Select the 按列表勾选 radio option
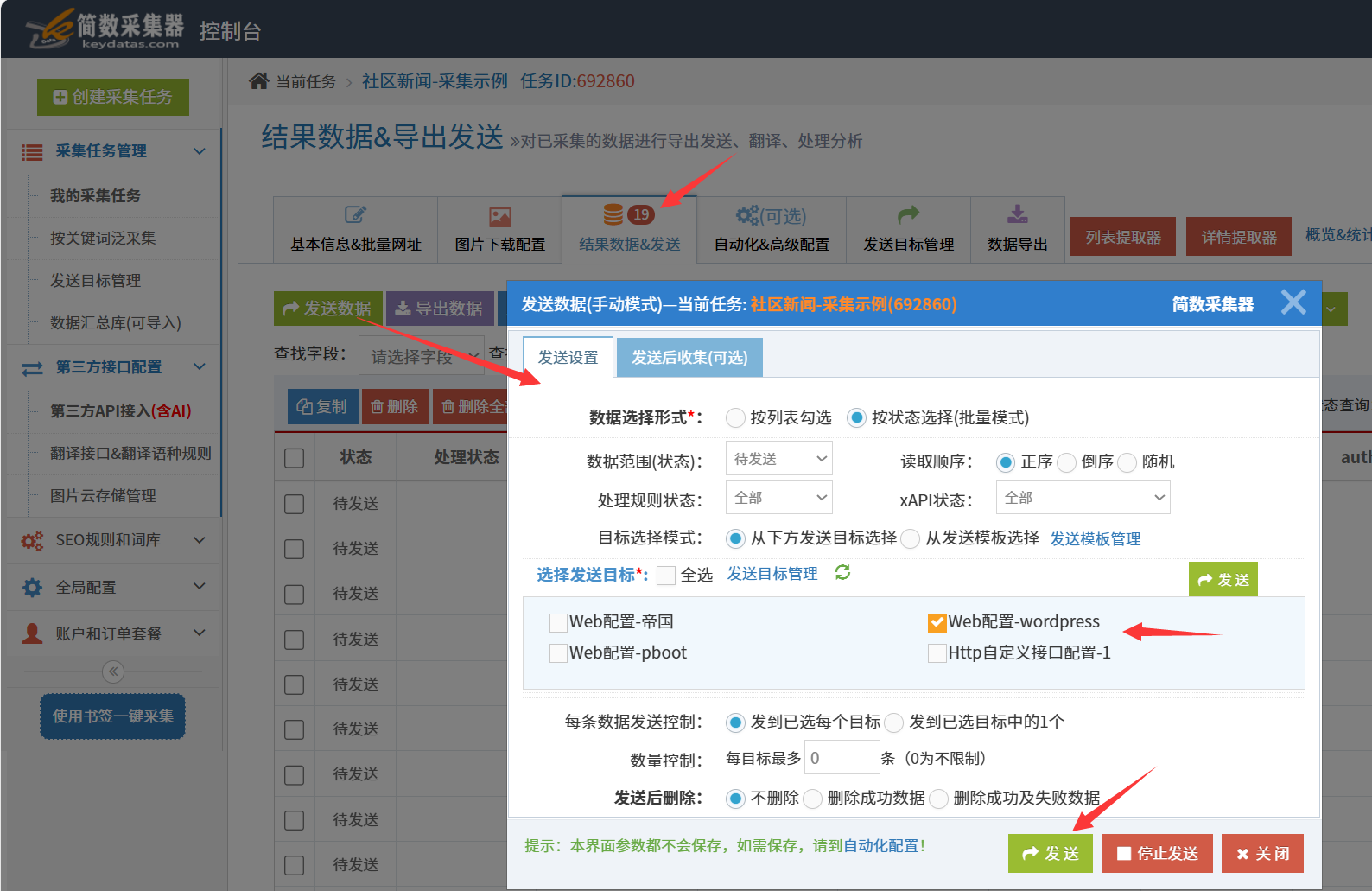 click(735, 418)
